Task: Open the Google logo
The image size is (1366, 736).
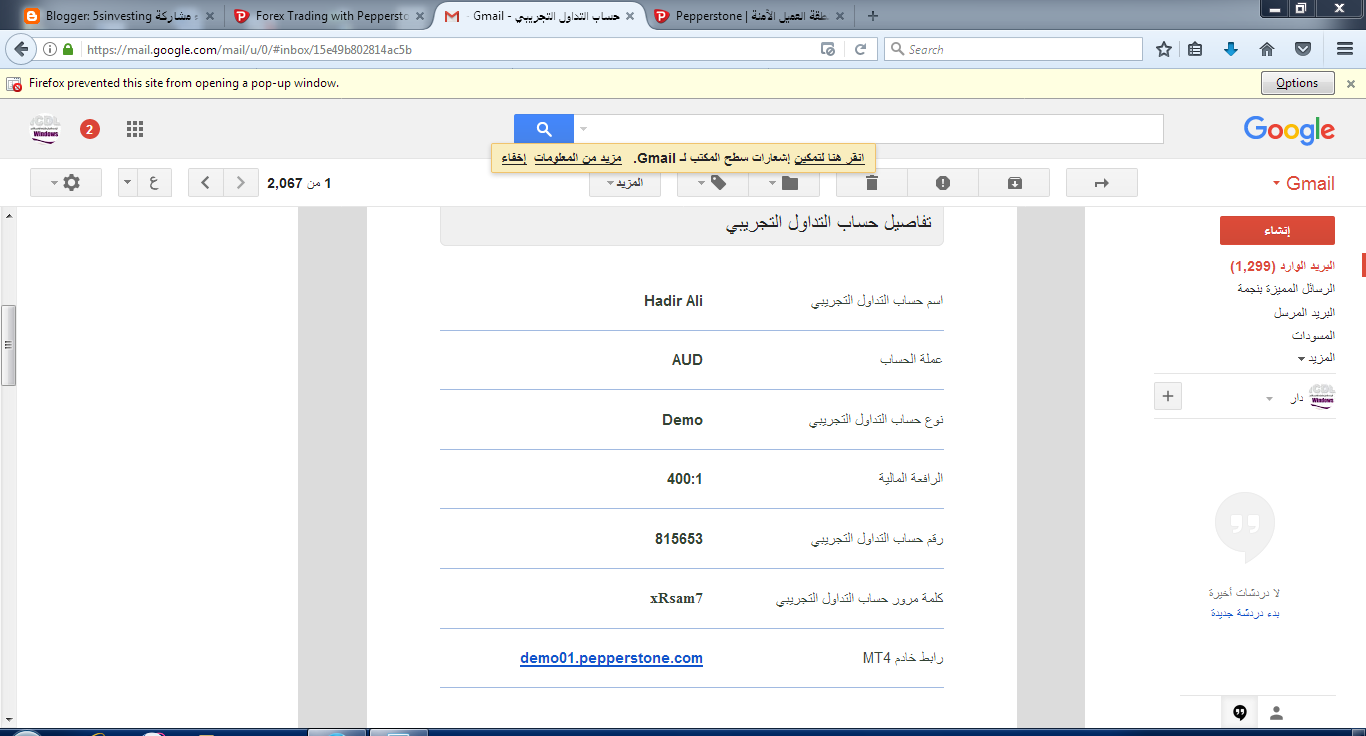Action: (x=1289, y=130)
